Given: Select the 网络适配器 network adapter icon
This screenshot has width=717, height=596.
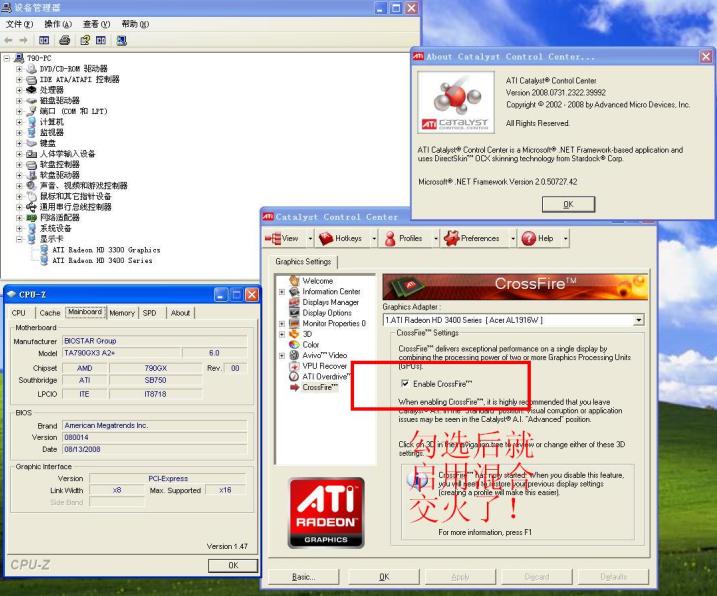Looking at the screenshot, I should click(x=32, y=217).
